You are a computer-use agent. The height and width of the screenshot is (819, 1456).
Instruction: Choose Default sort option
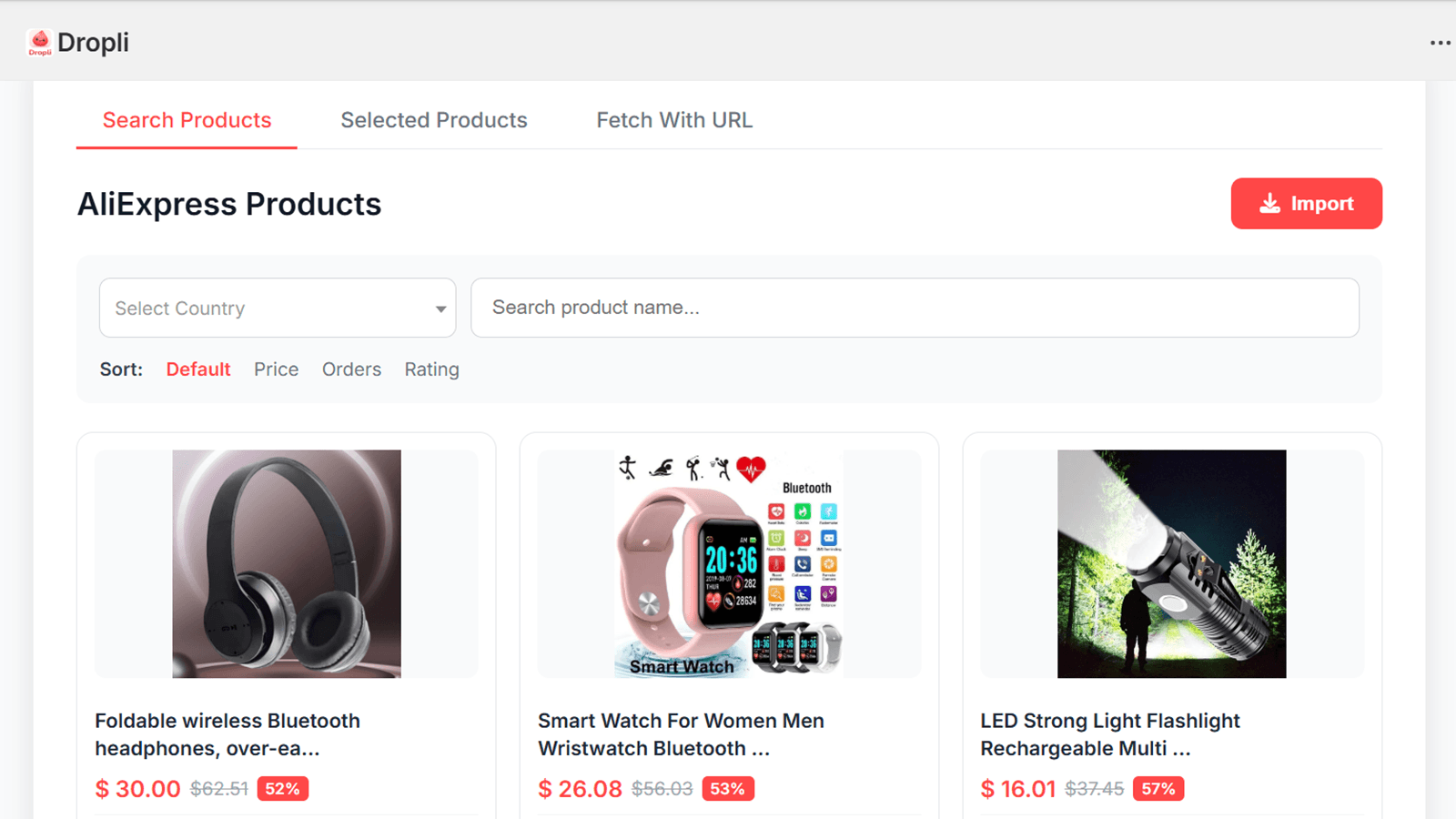[x=197, y=369]
